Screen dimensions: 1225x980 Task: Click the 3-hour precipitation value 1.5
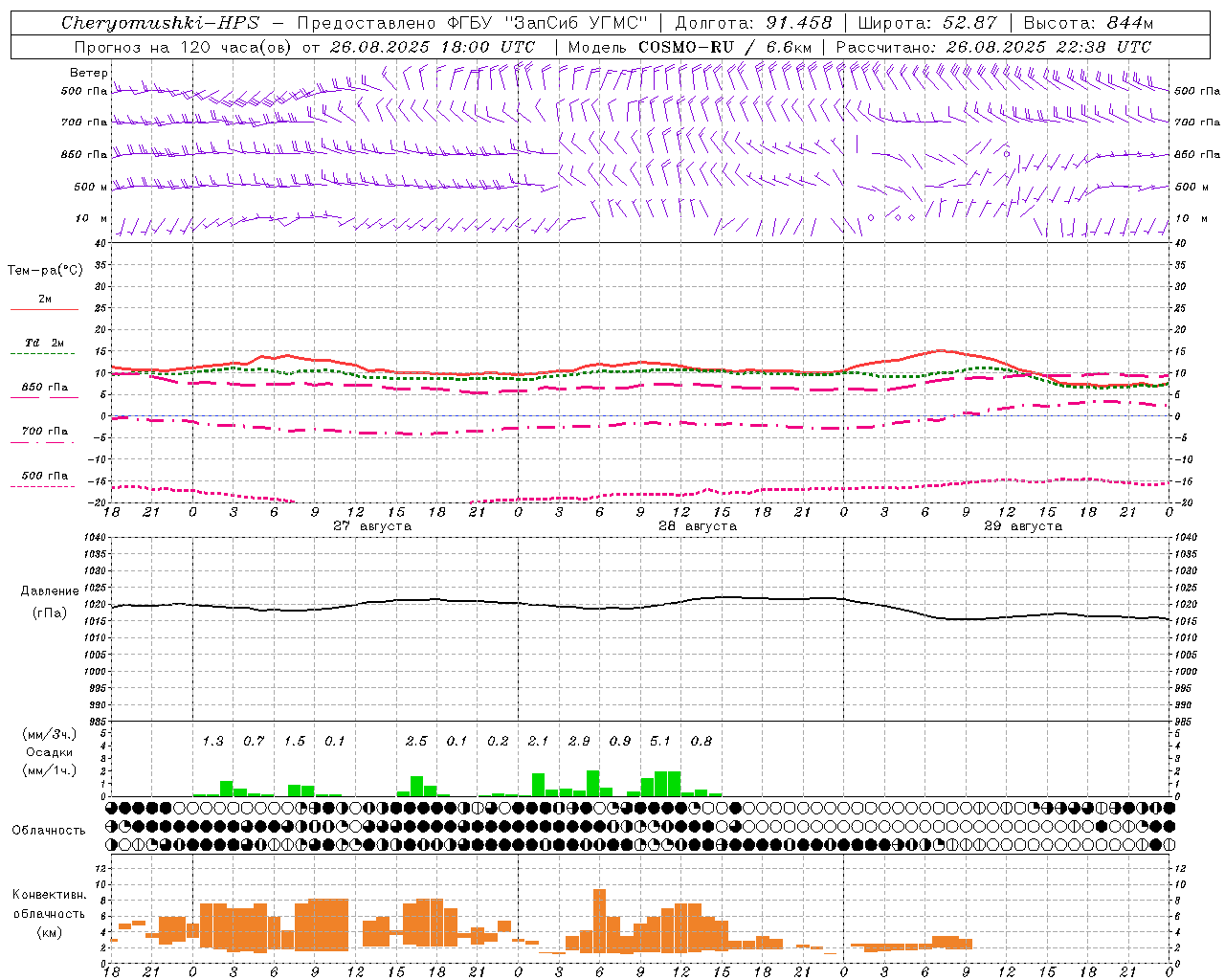295,741
